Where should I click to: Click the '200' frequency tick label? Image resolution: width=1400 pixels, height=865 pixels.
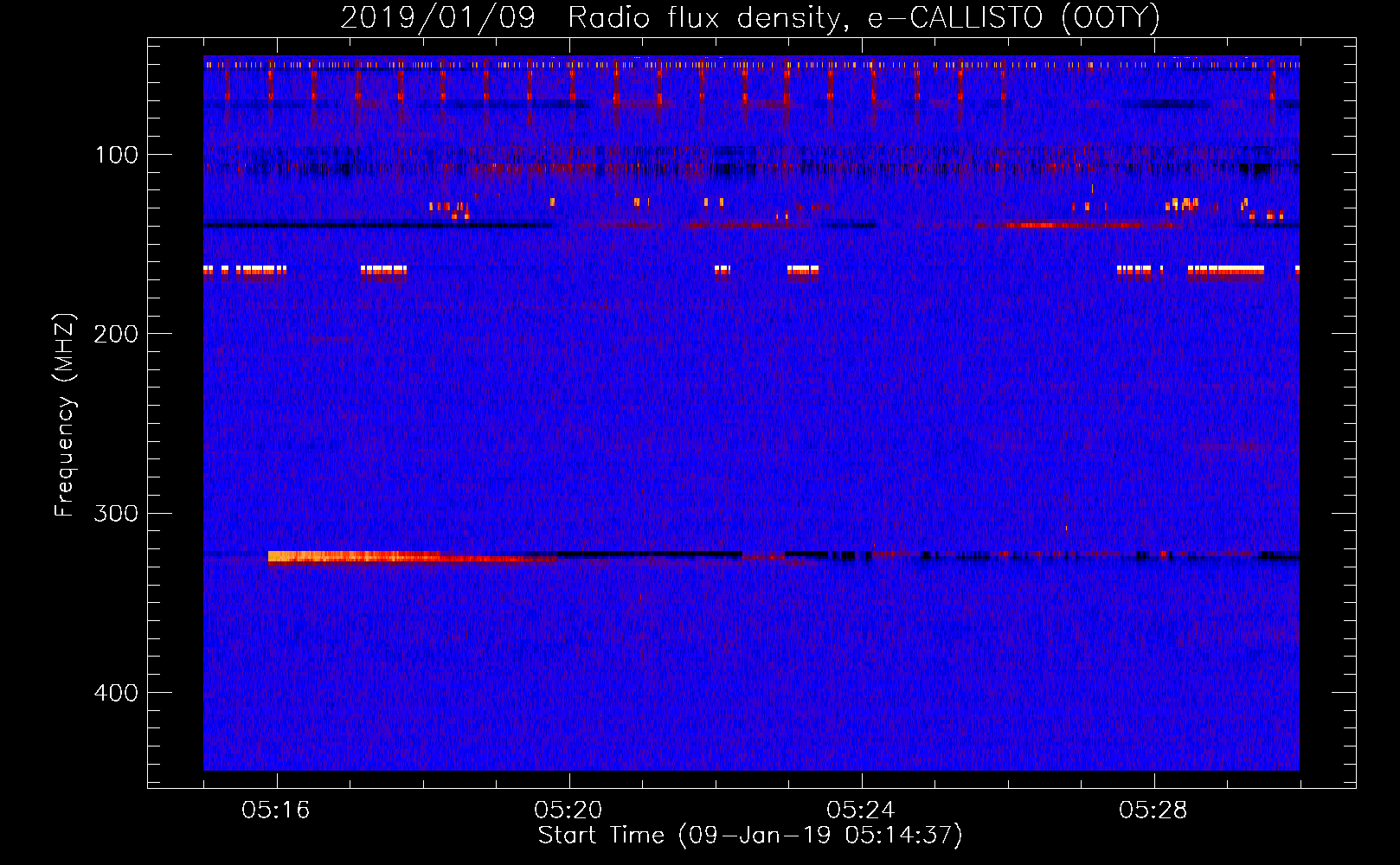click(x=117, y=334)
